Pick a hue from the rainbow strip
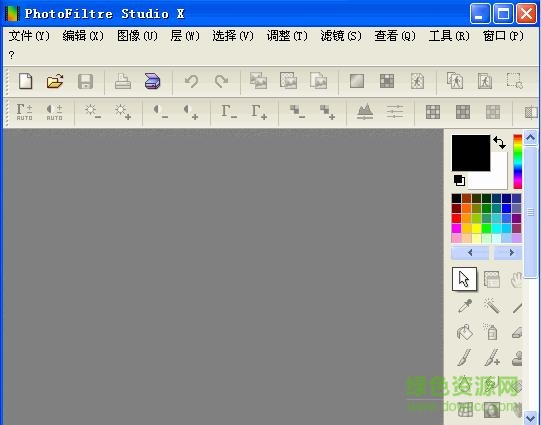The image size is (541, 425). (518, 161)
